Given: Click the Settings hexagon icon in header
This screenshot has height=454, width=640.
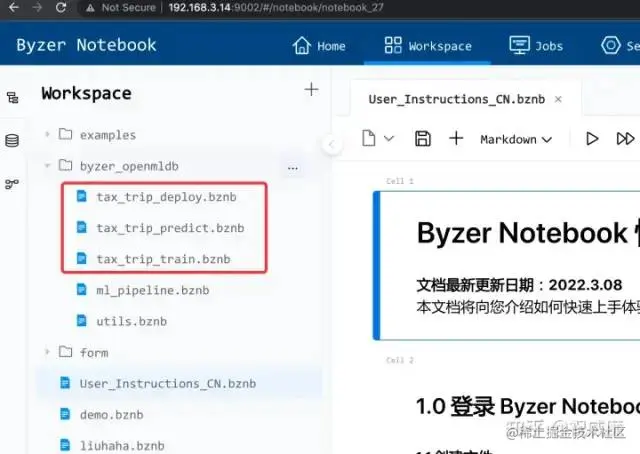Looking at the screenshot, I should click(611, 45).
